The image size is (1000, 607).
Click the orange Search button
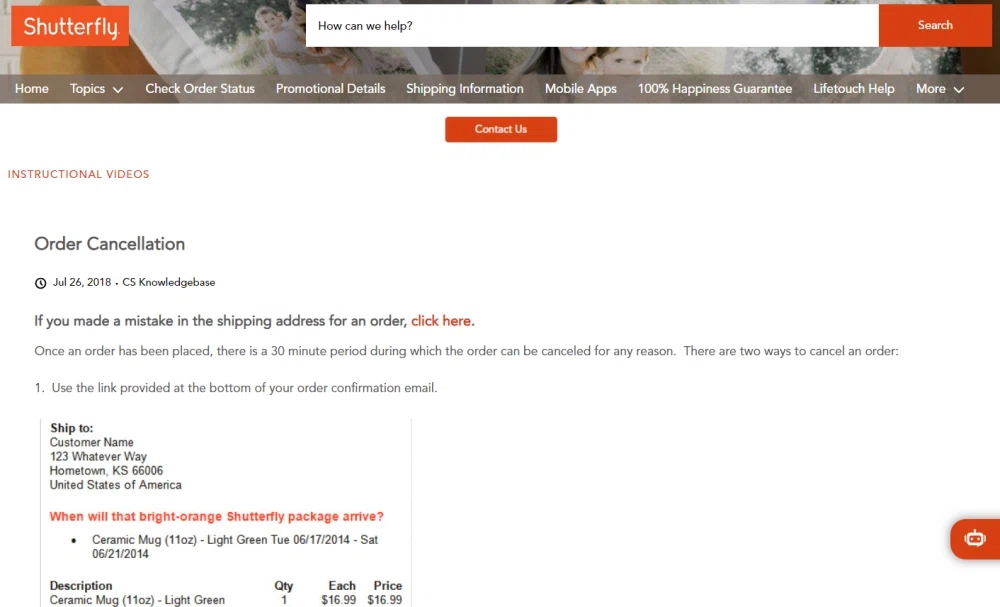(x=935, y=26)
